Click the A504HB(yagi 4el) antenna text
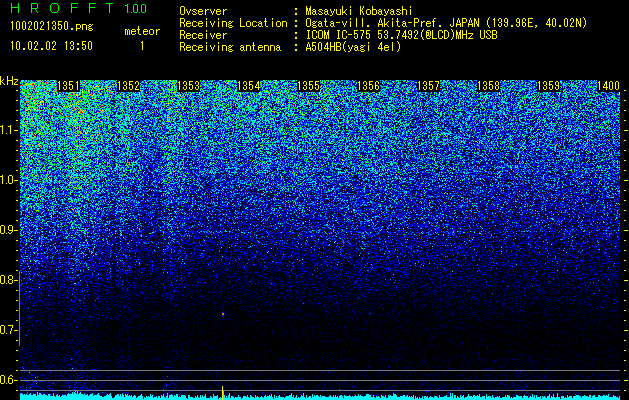The width and height of the screenshot is (629, 400). pos(353,47)
